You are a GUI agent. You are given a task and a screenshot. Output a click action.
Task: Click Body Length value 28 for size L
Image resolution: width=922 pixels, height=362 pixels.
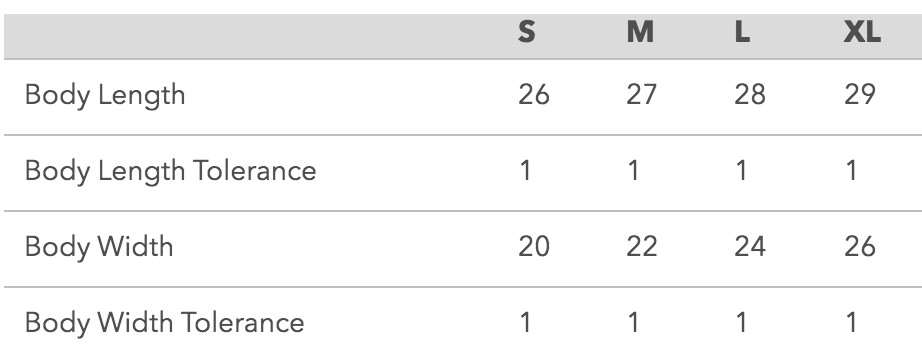click(750, 95)
